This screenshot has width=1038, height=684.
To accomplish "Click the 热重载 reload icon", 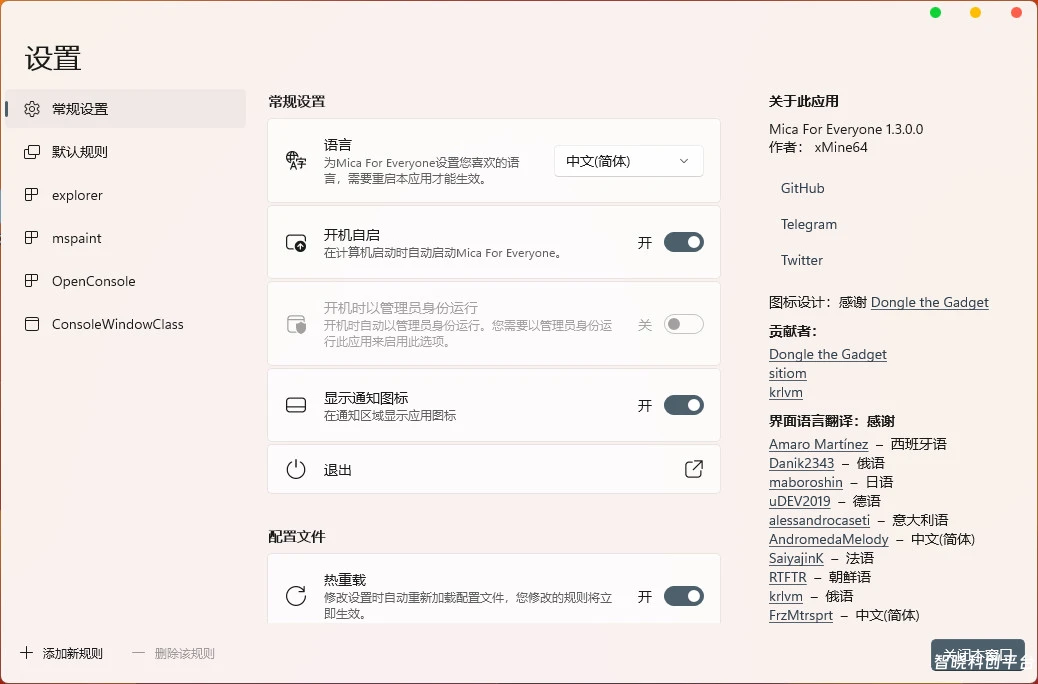I will point(296,596).
